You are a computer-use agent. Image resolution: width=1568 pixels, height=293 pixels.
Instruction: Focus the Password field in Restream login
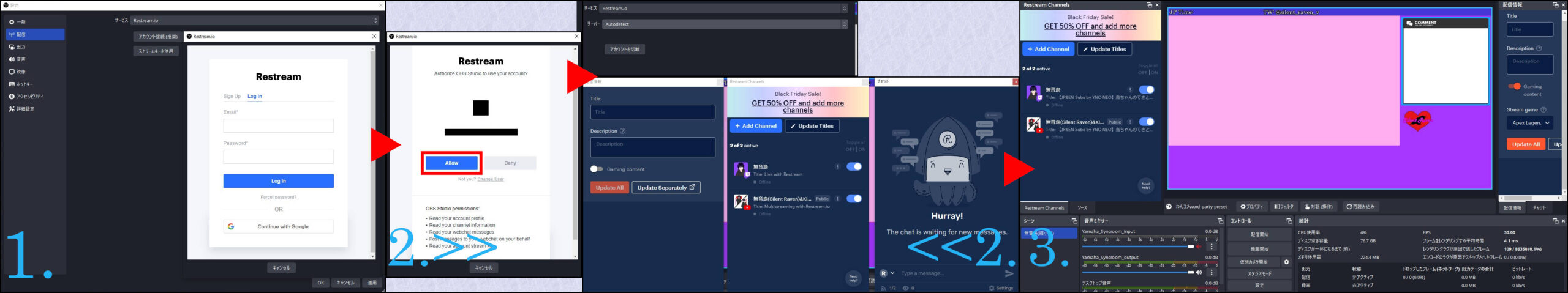click(x=278, y=157)
